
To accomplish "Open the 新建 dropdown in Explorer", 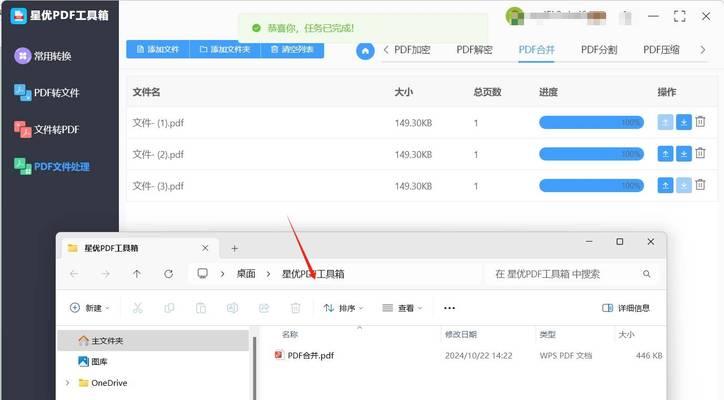I will [90, 308].
